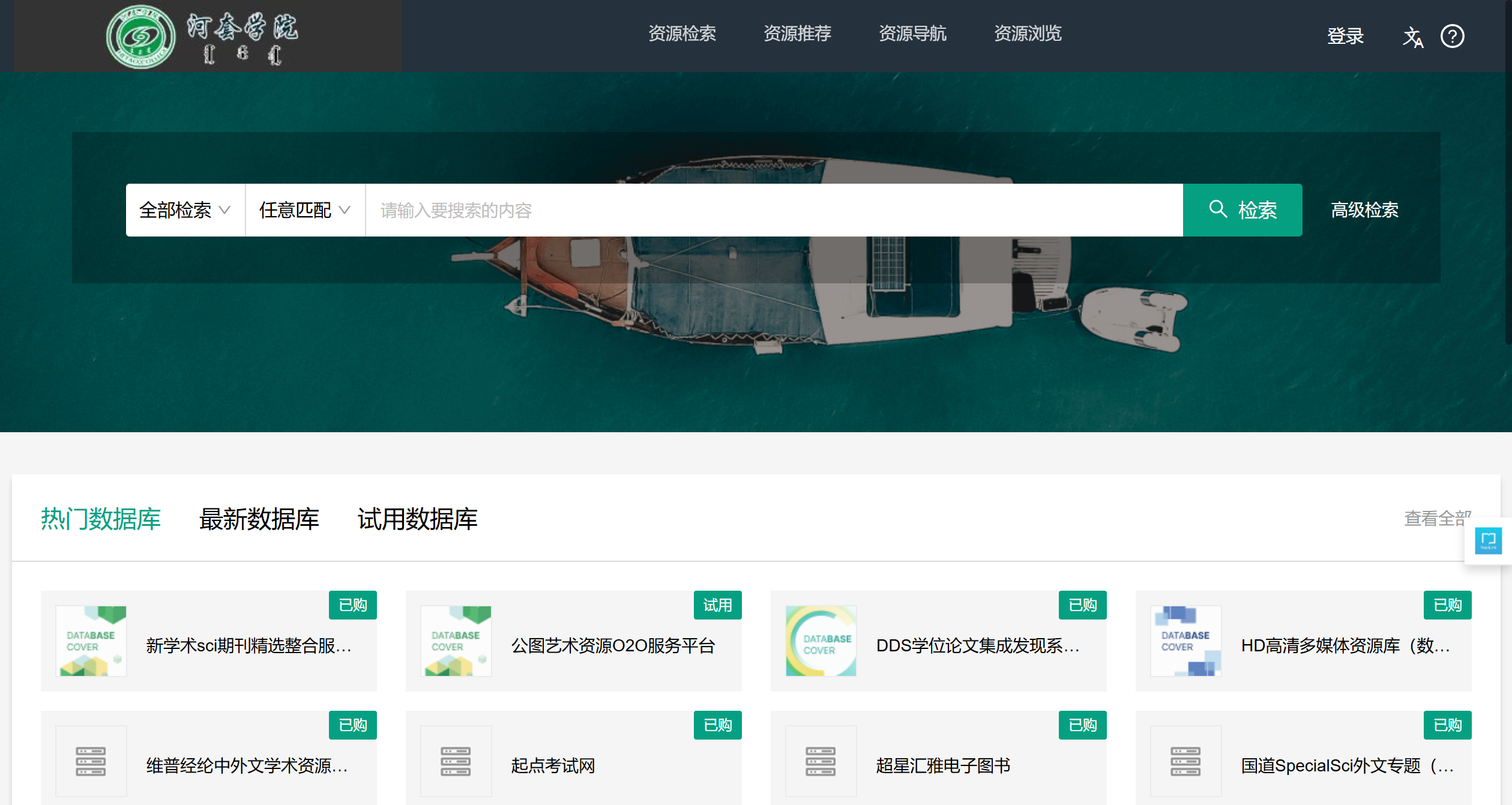Viewport: 1512px width, 805px height.
Task: Open the 资源导航 menu item
Action: pyautogui.click(x=912, y=34)
